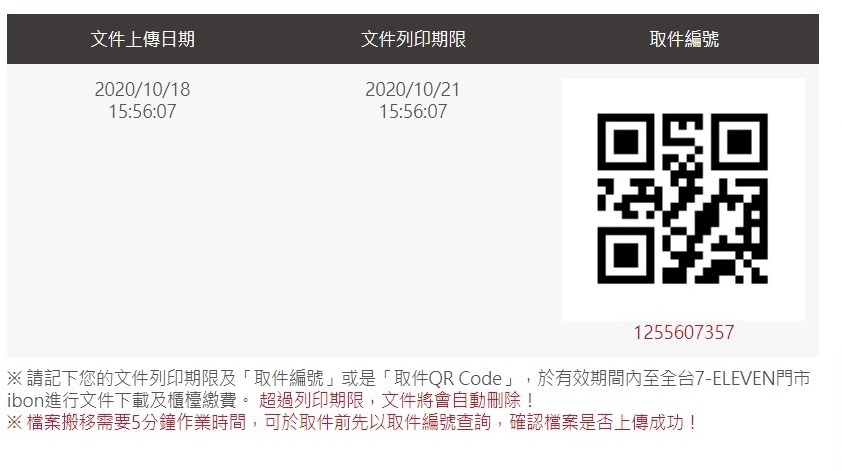The height and width of the screenshot is (471, 842).
Task: Click the 取件編號 column header
Action: (684, 39)
